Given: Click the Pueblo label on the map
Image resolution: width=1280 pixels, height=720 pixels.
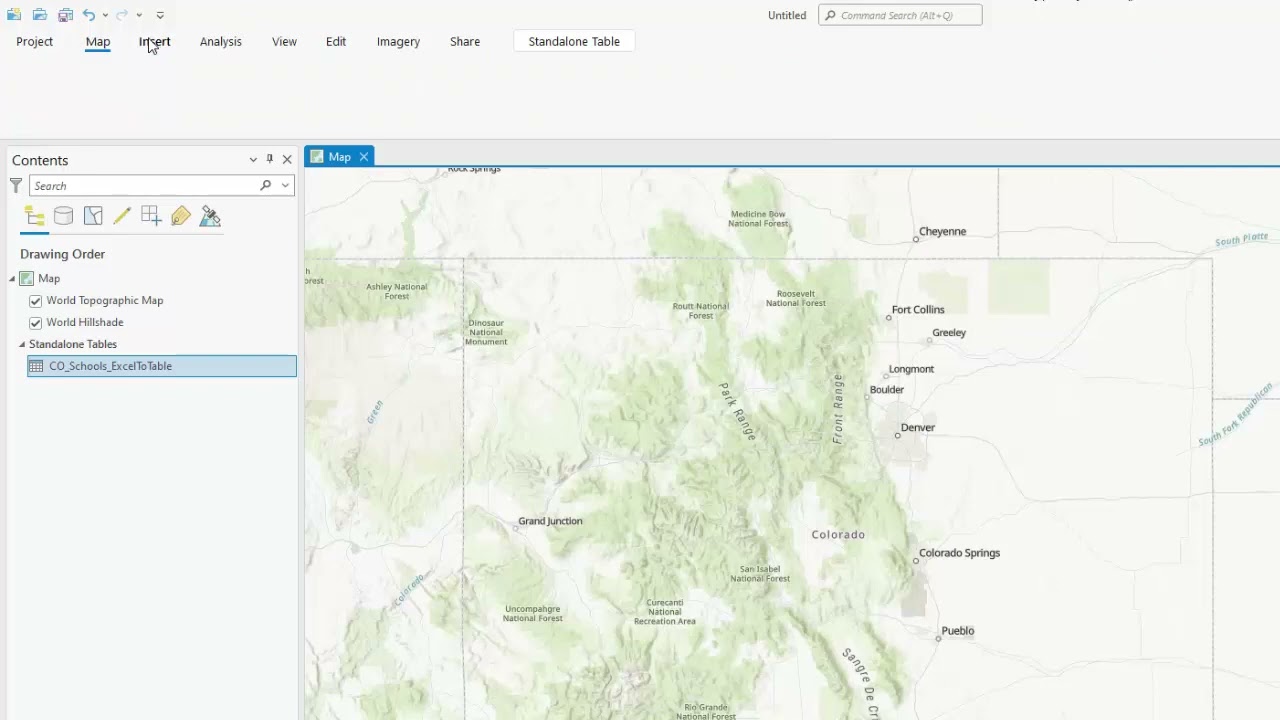Looking at the screenshot, I should click(958, 630).
